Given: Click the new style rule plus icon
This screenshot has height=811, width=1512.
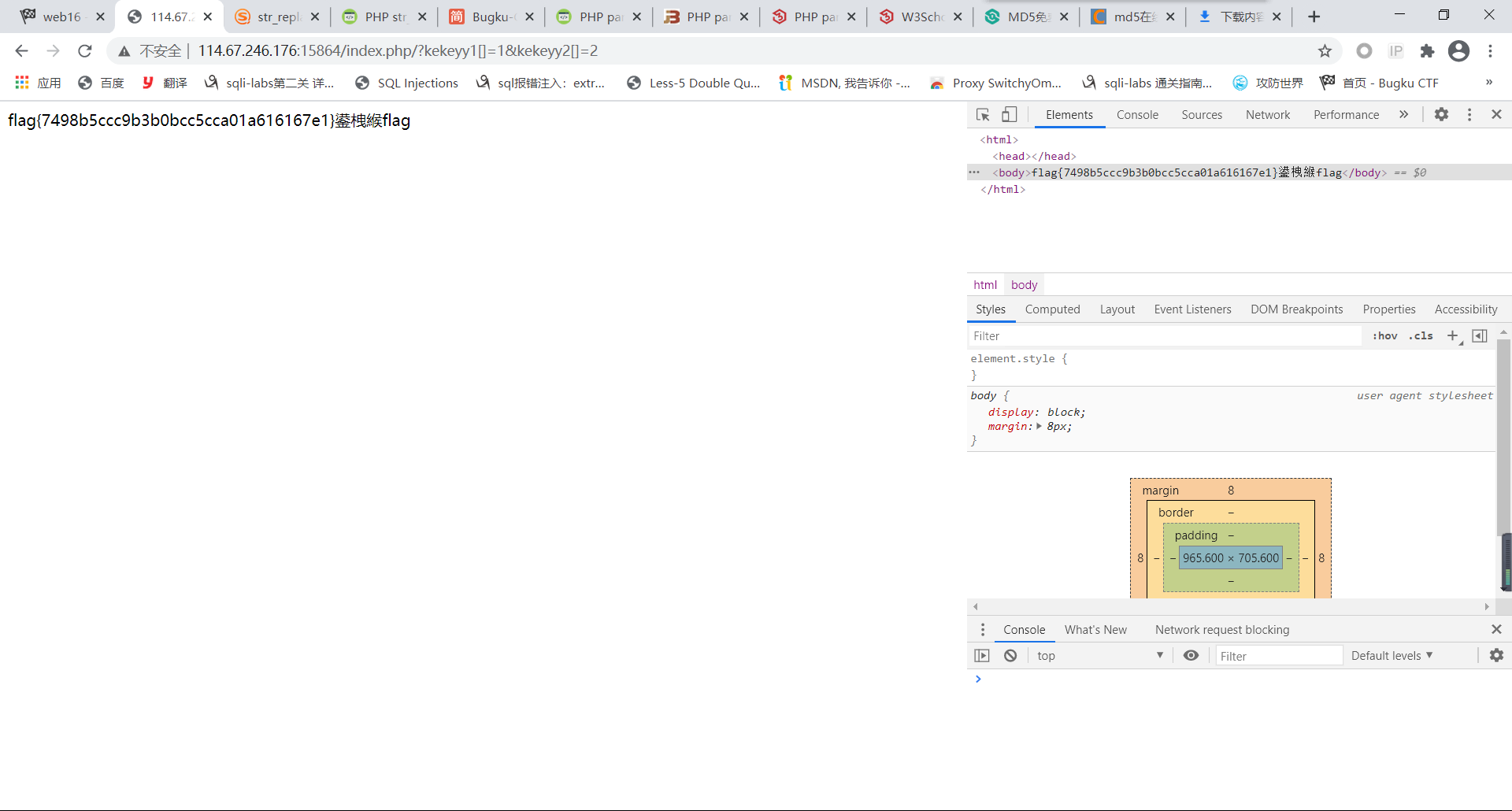Looking at the screenshot, I should 1453,336.
